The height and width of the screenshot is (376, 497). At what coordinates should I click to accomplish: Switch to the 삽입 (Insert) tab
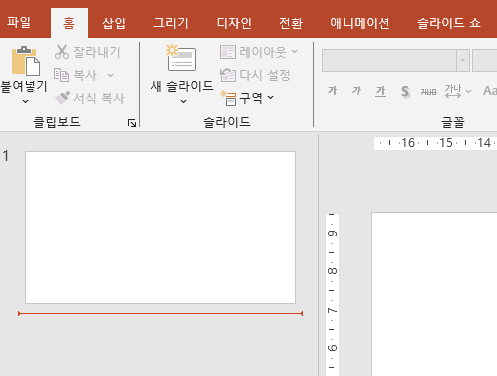click(114, 23)
